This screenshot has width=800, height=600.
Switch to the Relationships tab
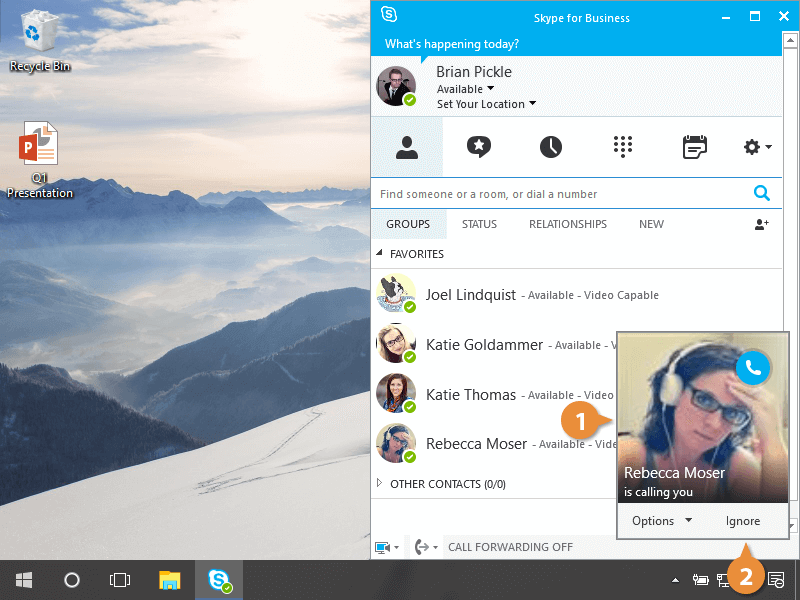[567, 224]
